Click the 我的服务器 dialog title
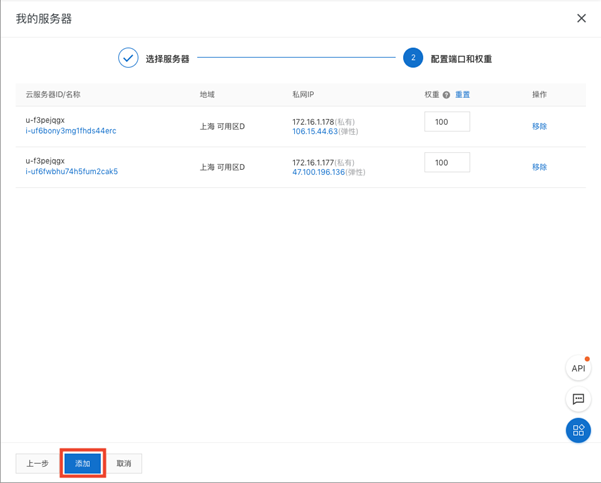Screen dimensions: 601x483 44,19
